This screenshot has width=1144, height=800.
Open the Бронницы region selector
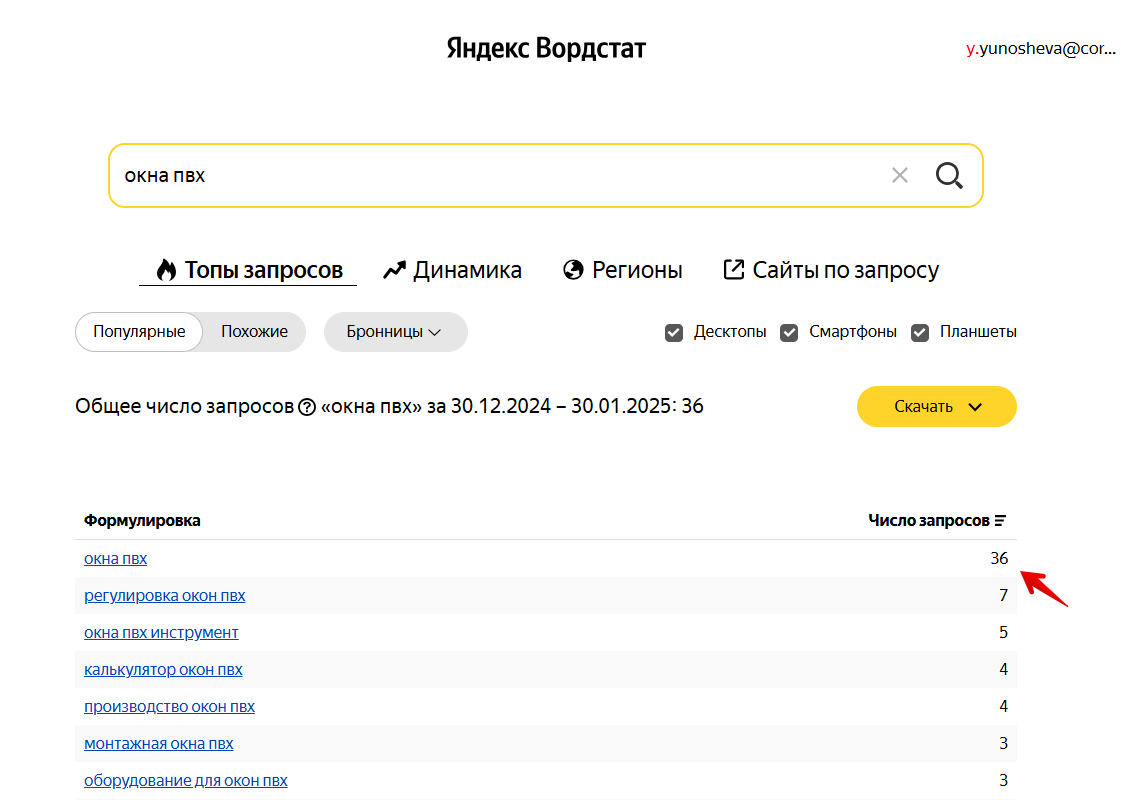coord(395,331)
